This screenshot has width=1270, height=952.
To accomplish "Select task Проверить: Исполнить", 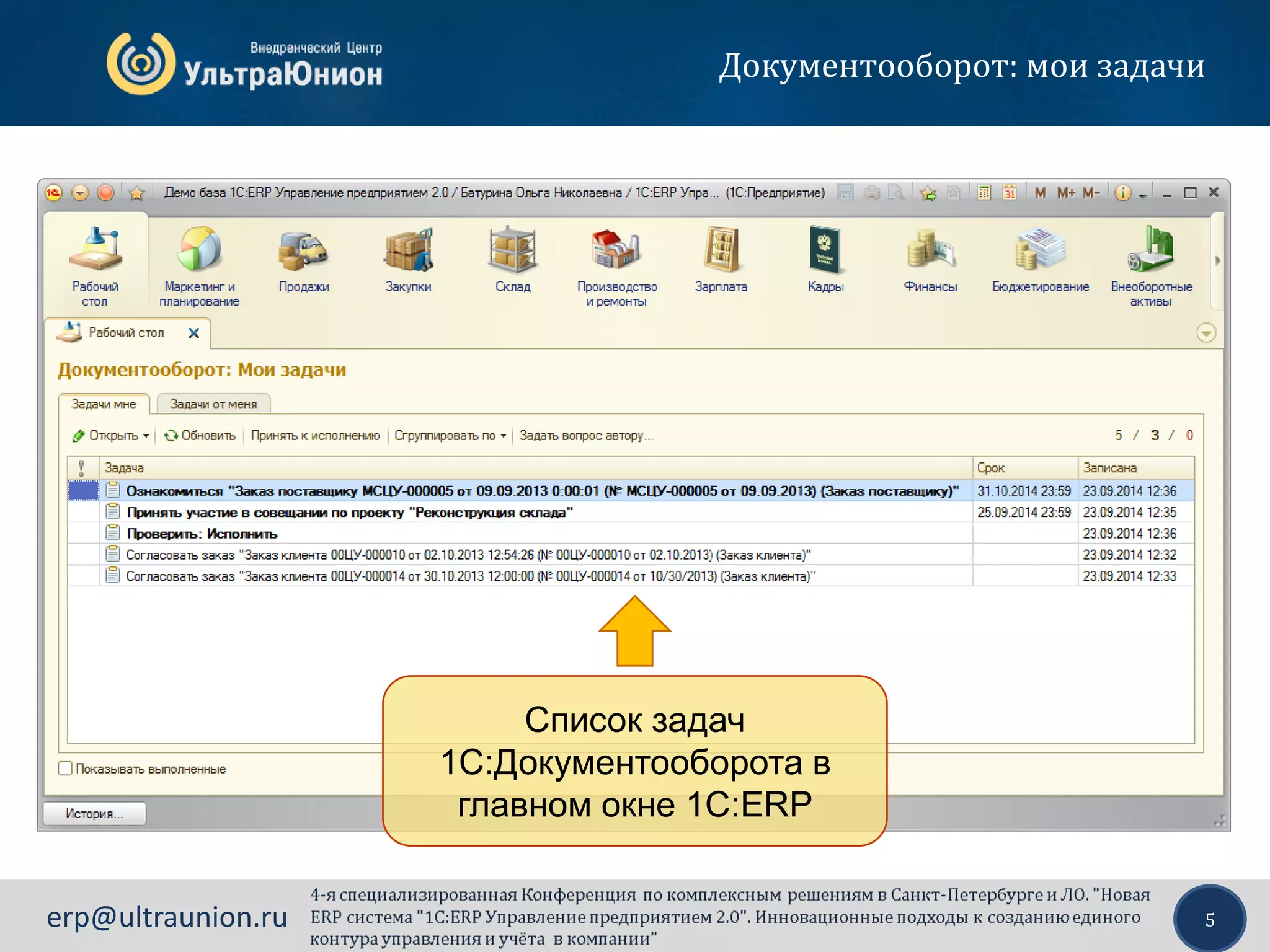I will (x=202, y=534).
